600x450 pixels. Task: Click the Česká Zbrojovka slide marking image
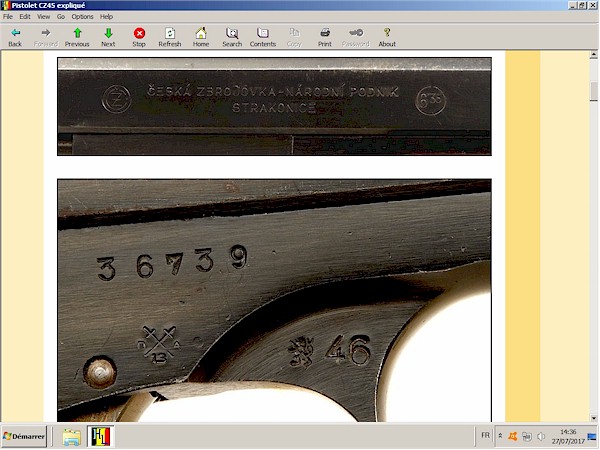click(274, 106)
